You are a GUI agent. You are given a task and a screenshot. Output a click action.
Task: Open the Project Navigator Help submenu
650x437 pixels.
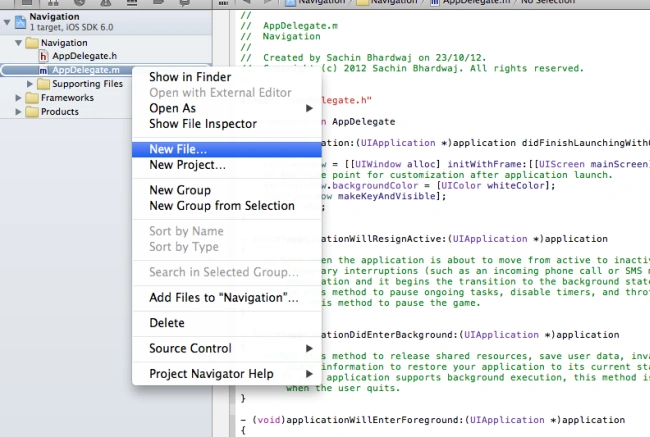pos(227,374)
